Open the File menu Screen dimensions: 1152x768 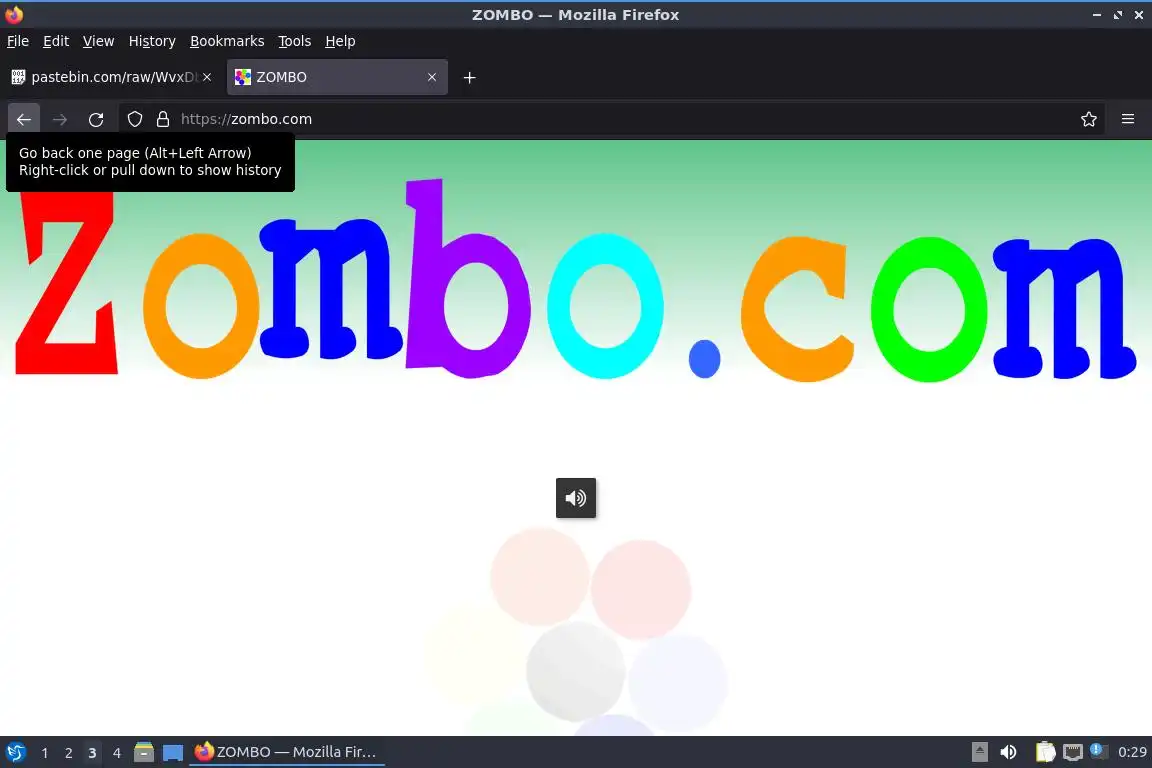18,41
